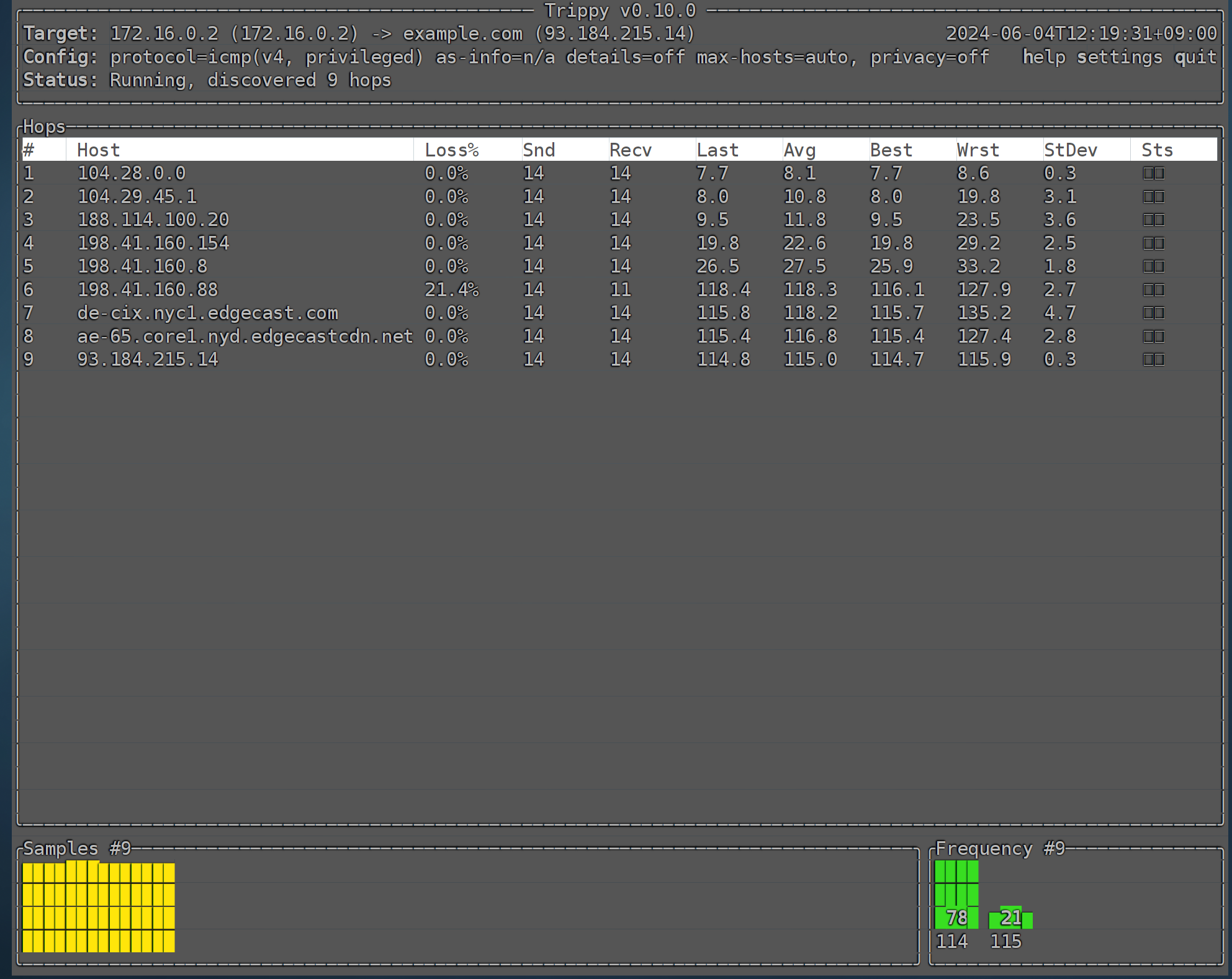This screenshot has height=979, width=1232.
Task: Open the help menu
Action: coord(1043,57)
